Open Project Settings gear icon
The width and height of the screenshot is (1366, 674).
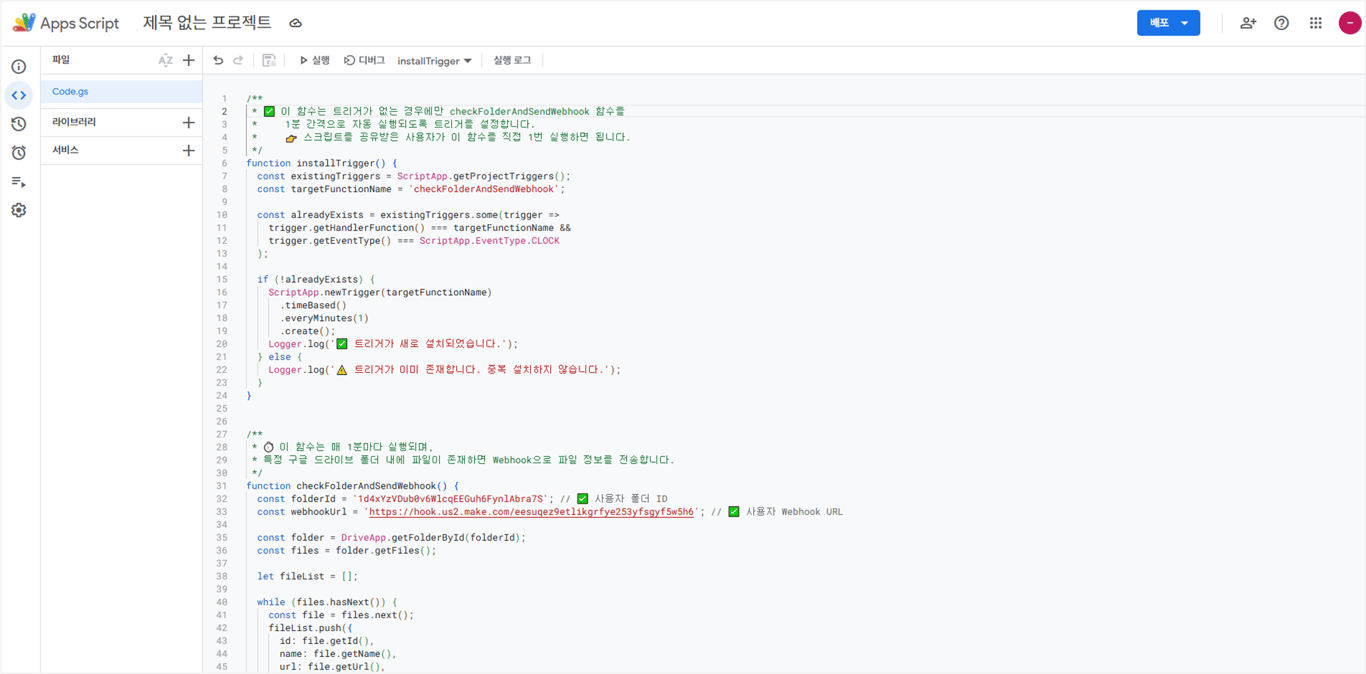click(19, 210)
